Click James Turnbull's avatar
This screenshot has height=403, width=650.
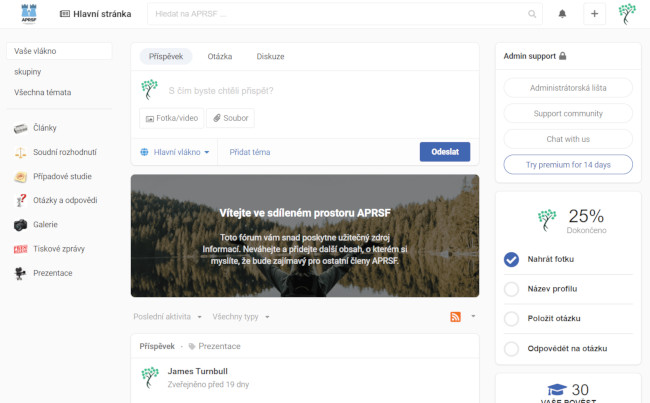[150, 377]
